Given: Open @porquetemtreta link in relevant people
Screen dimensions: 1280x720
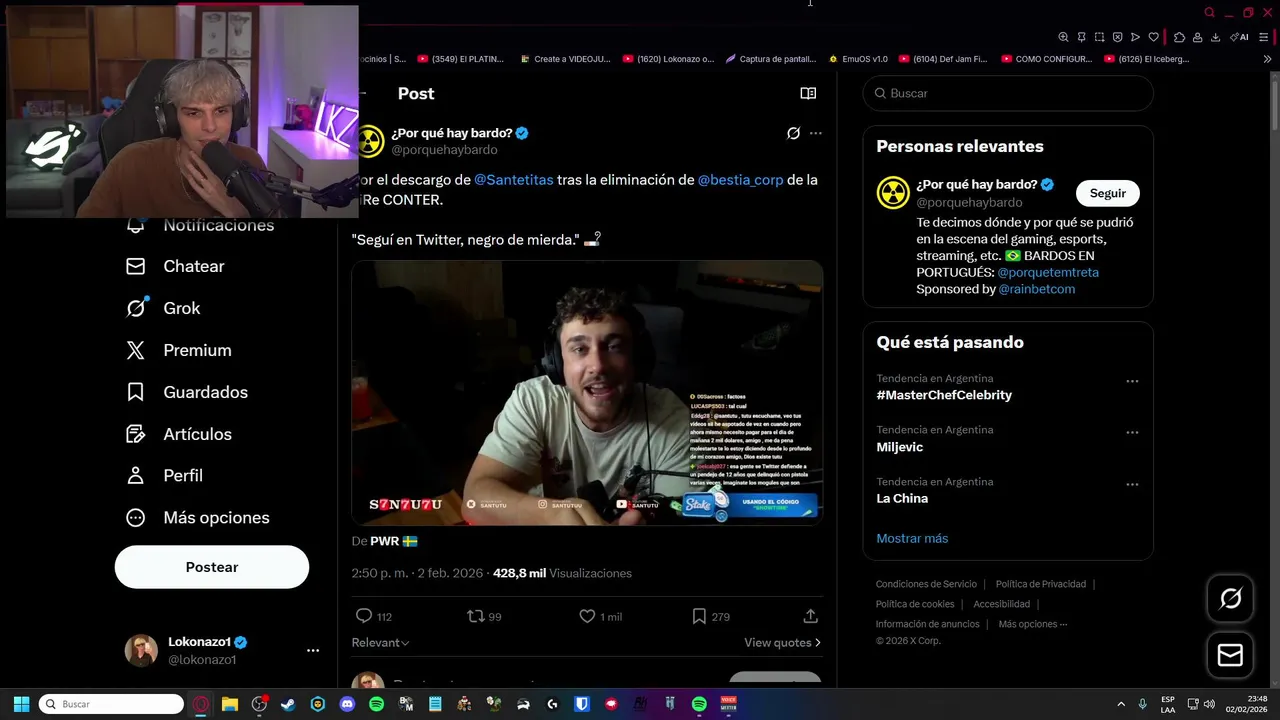Looking at the screenshot, I should (x=1048, y=272).
